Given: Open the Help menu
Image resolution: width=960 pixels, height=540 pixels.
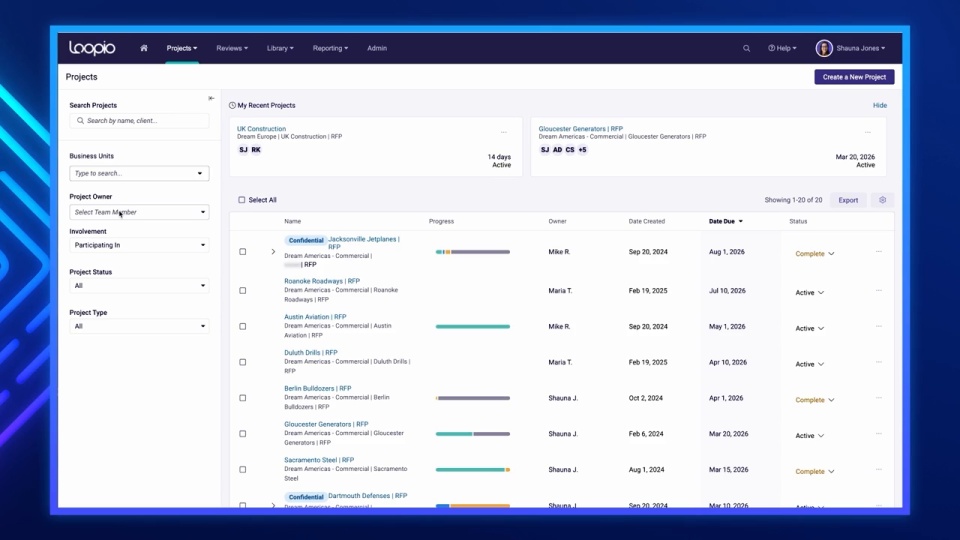Looking at the screenshot, I should (x=782, y=48).
